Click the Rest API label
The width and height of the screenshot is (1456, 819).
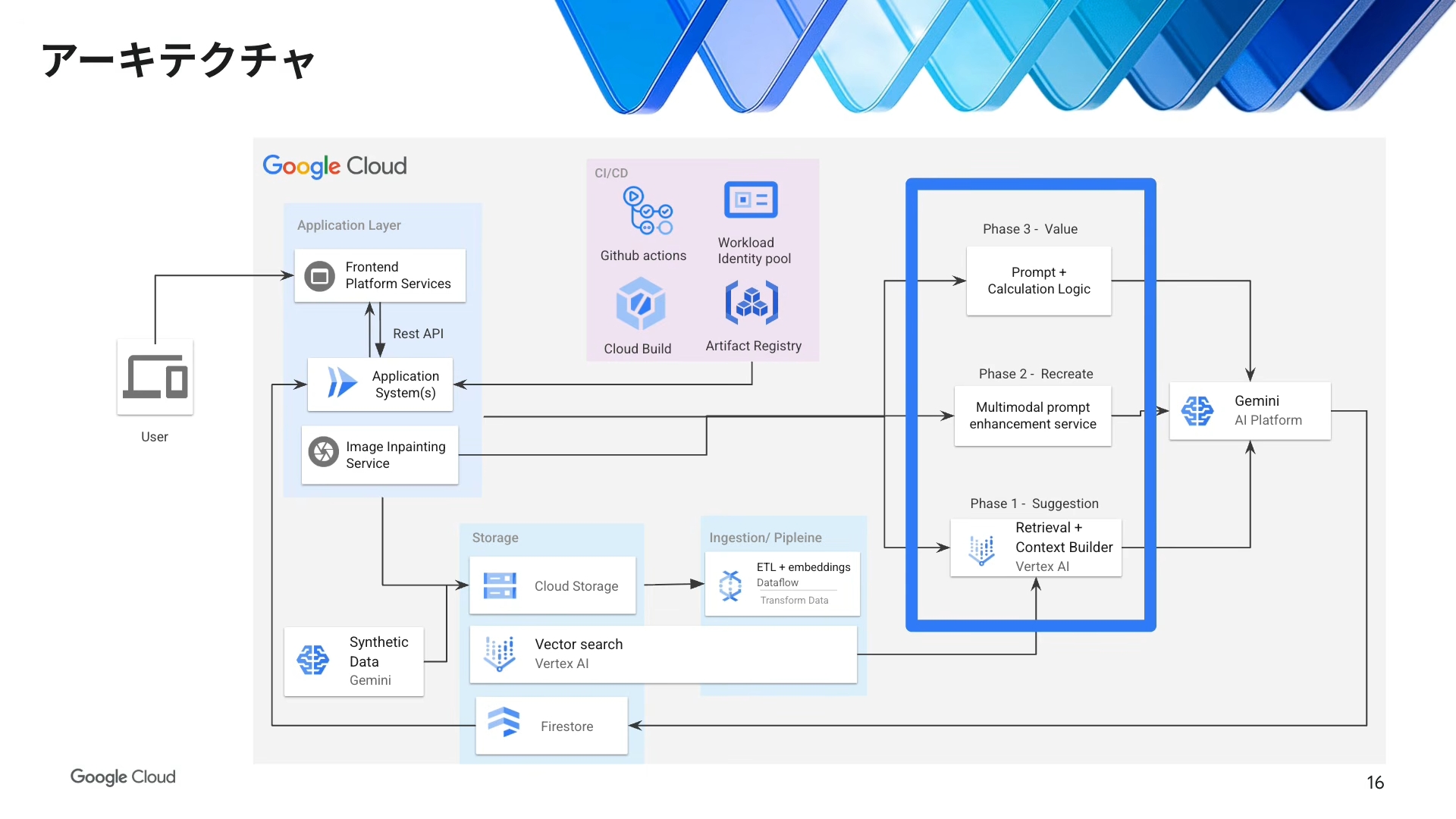(418, 334)
